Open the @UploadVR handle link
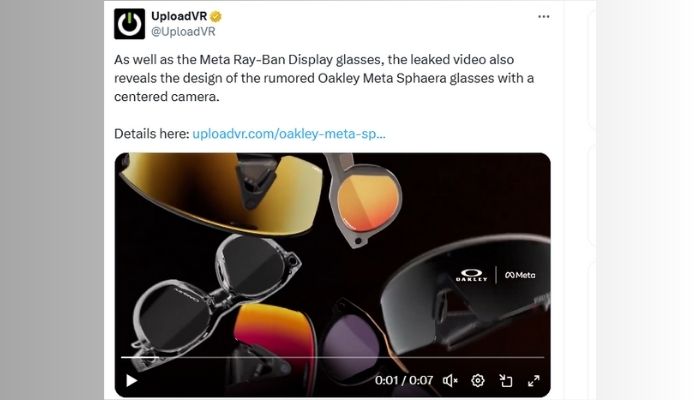The width and height of the screenshot is (700, 400). click(x=183, y=32)
